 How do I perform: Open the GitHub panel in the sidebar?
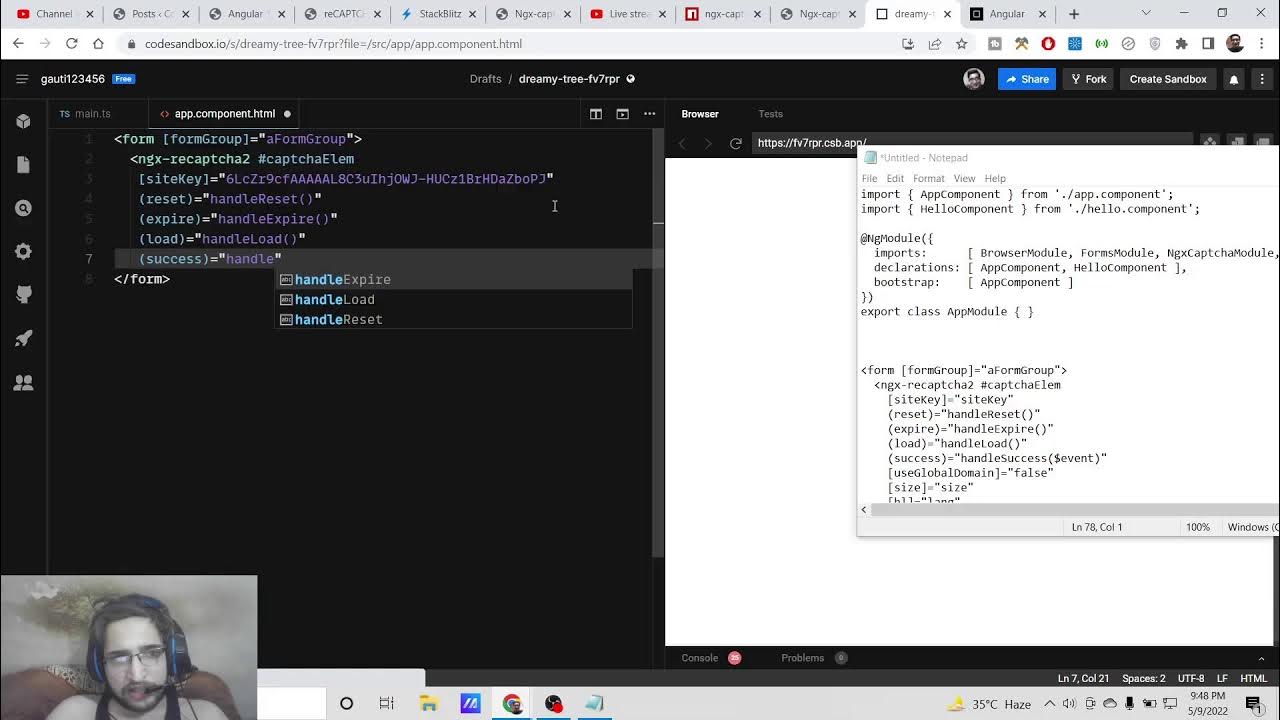23,295
